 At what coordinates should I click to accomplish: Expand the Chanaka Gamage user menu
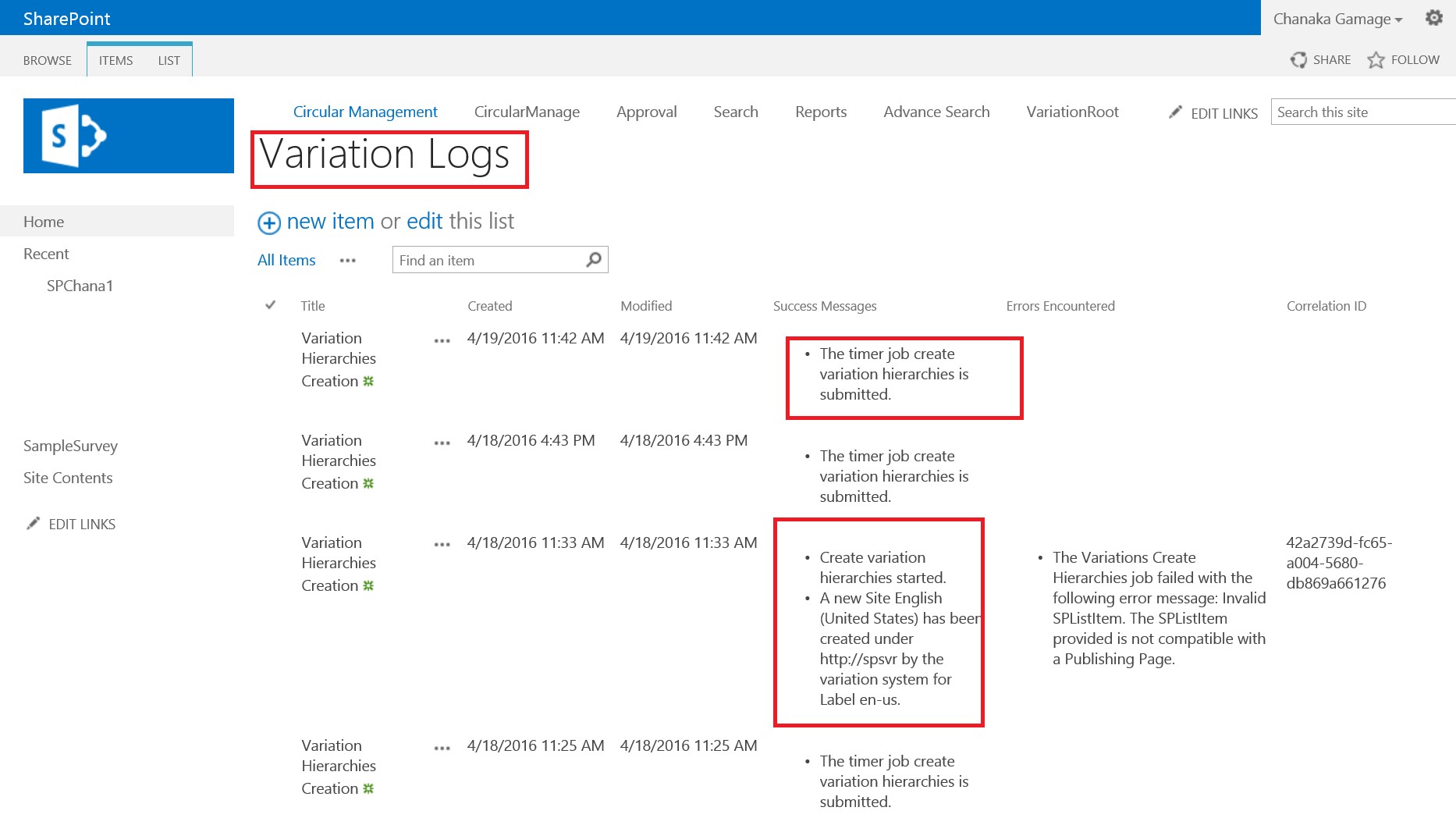coord(1337,19)
